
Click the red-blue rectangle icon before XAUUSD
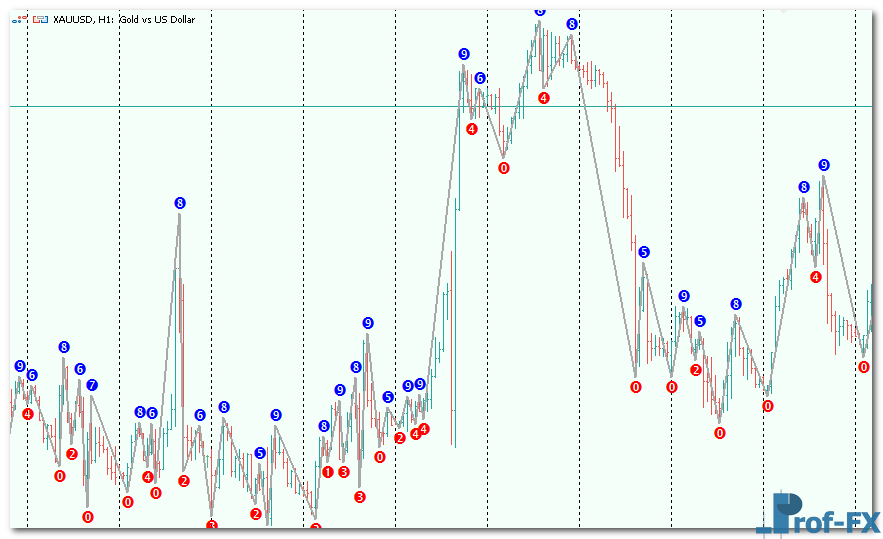(39, 19)
